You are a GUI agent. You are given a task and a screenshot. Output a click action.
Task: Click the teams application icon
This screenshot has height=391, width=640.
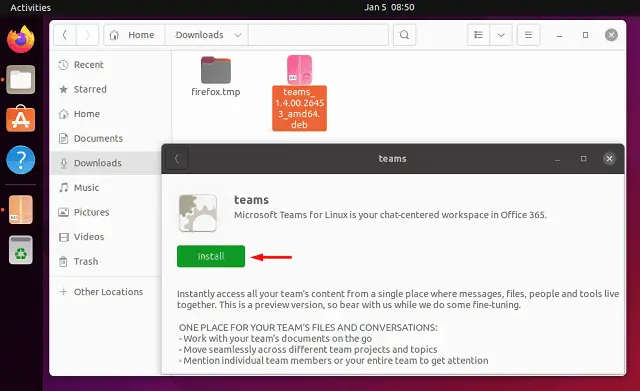tap(198, 213)
